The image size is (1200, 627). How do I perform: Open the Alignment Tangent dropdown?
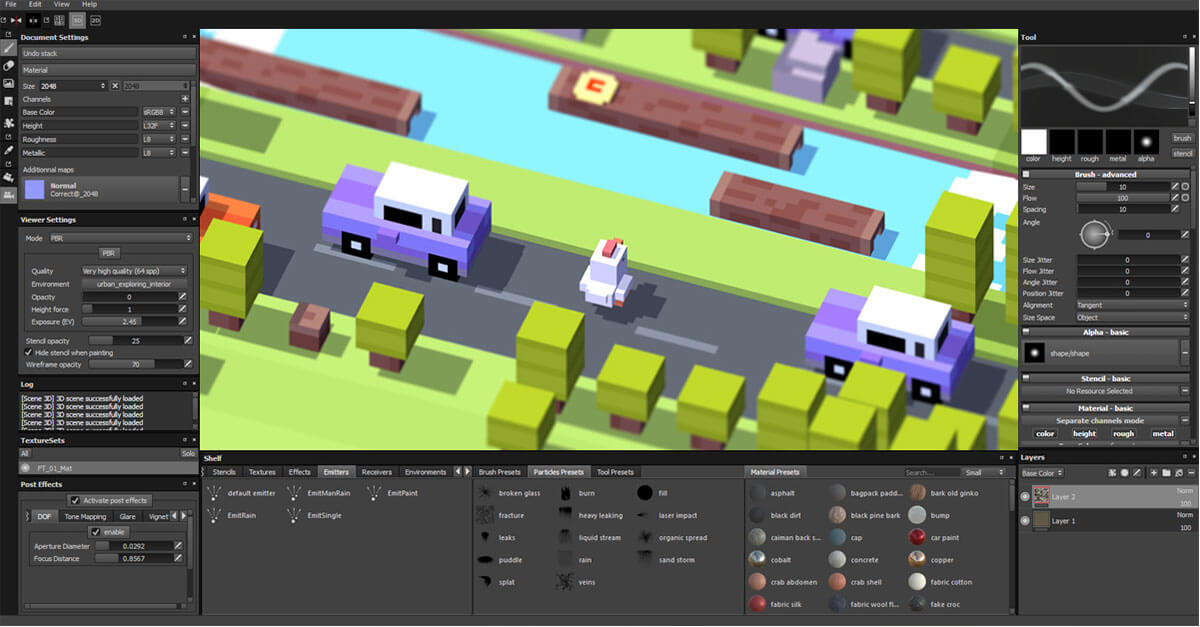(1132, 305)
